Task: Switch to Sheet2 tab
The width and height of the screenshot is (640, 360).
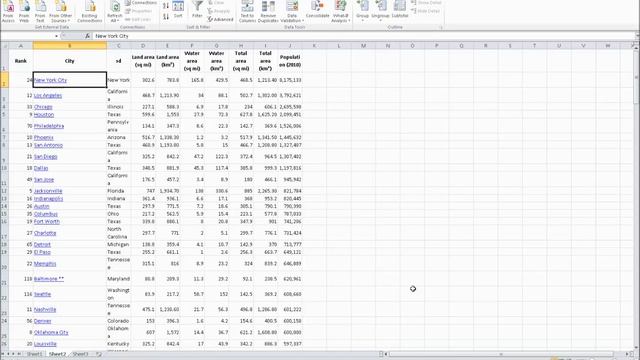Action: click(x=57, y=354)
